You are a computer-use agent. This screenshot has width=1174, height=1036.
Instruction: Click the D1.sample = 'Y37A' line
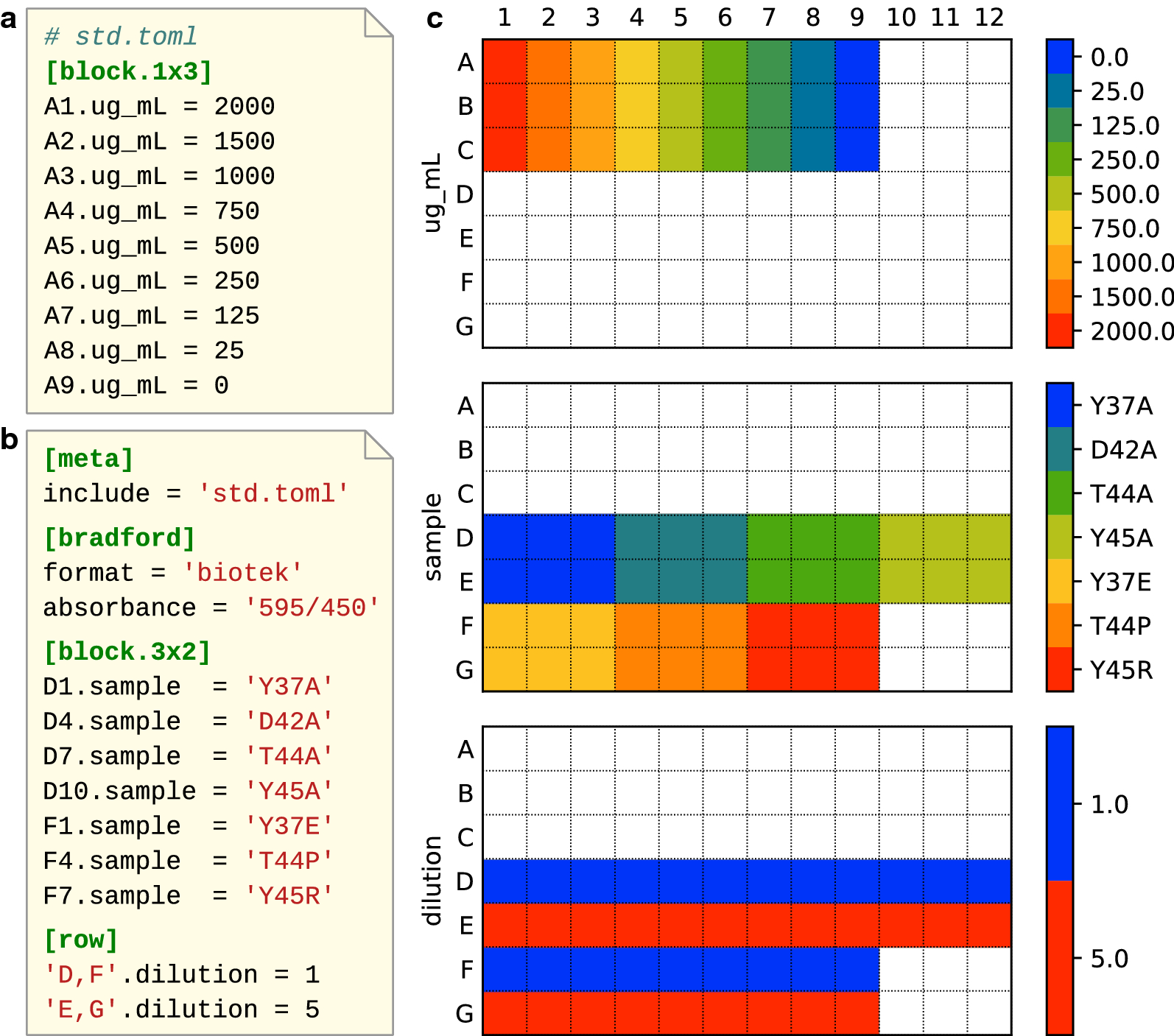[189, 686]
